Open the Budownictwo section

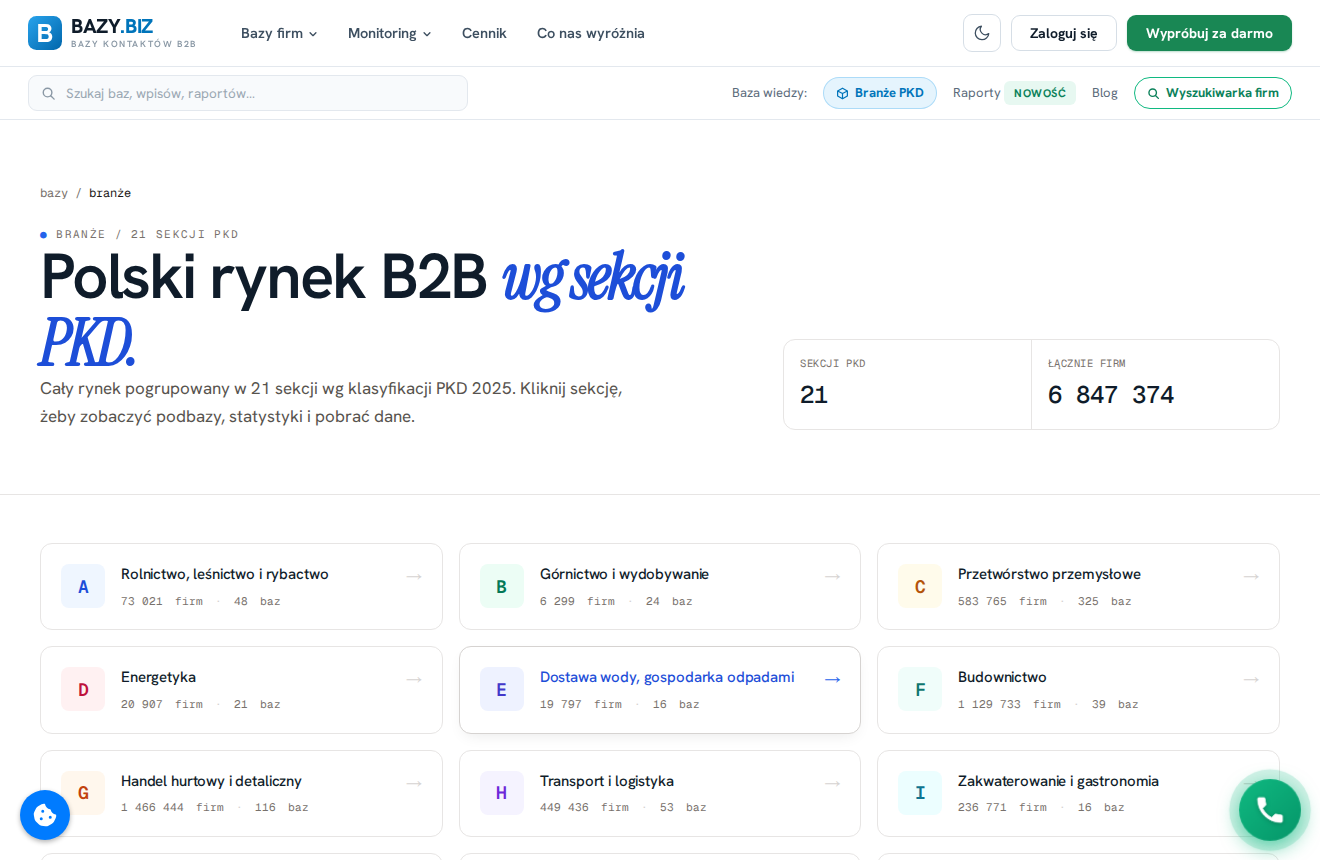click(x=1002, y=677)
